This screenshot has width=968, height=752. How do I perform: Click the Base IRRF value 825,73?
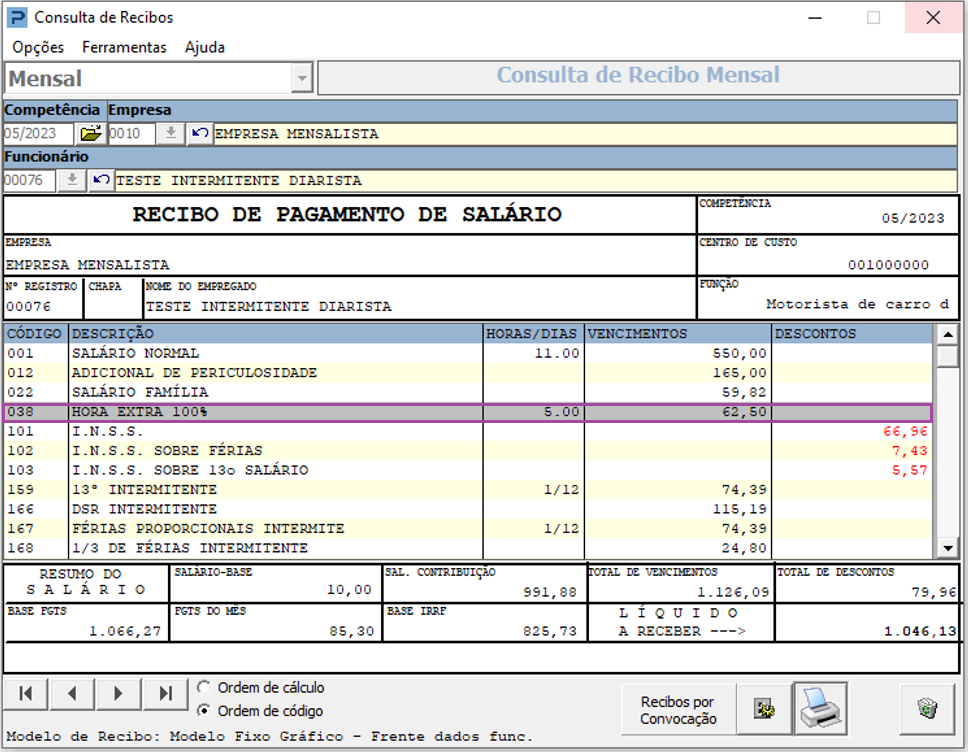click(x=549, y=631)
